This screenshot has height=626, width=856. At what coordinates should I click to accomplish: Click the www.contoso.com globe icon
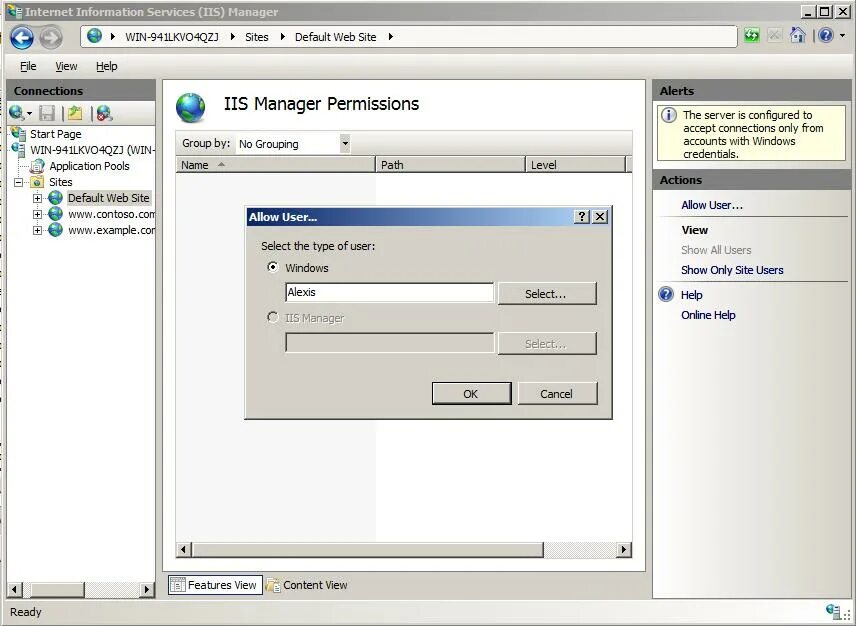point(56,214)
